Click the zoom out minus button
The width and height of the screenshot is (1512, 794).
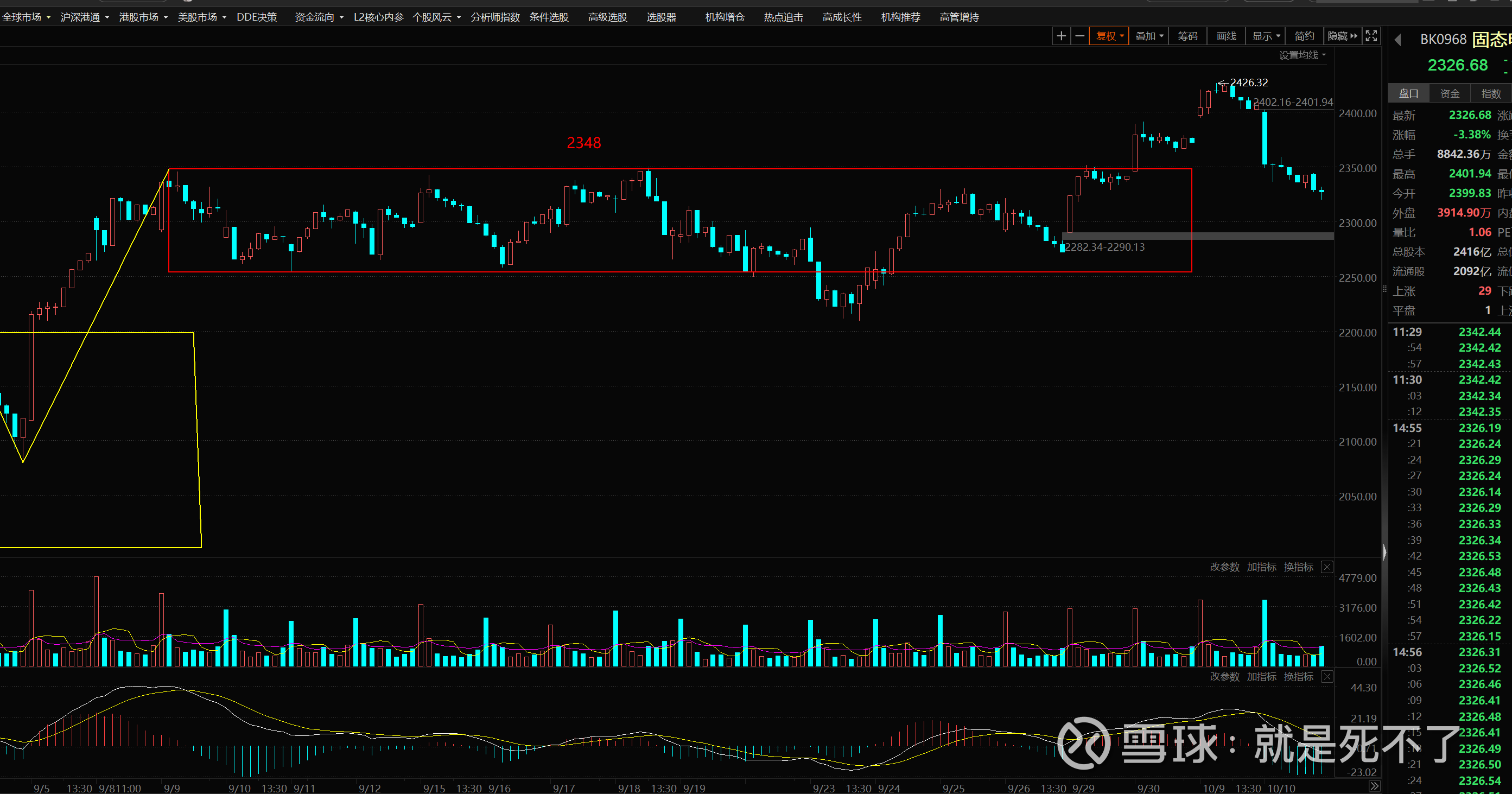tap(1079, 36)
